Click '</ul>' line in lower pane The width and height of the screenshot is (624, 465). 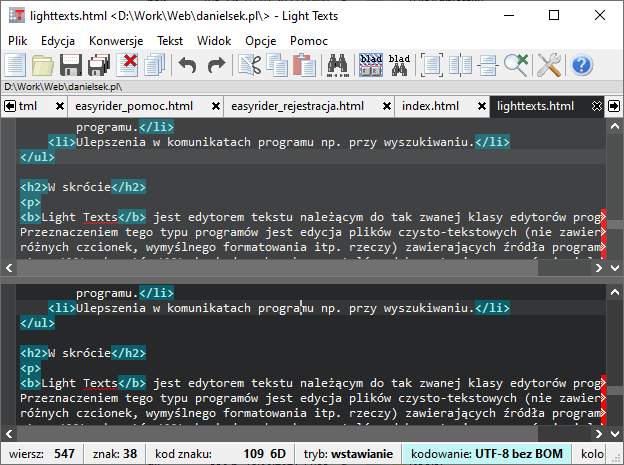coord(37,323)
